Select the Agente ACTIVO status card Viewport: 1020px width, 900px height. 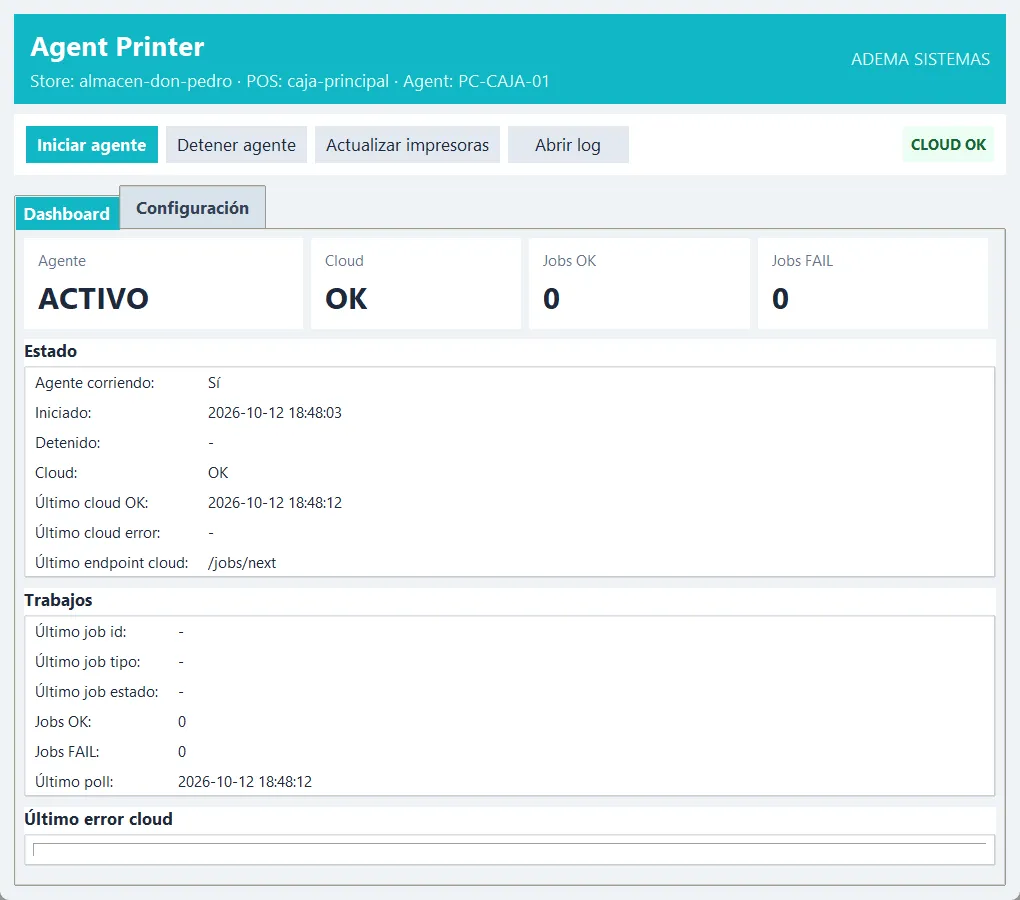click(x=163, y=284)
